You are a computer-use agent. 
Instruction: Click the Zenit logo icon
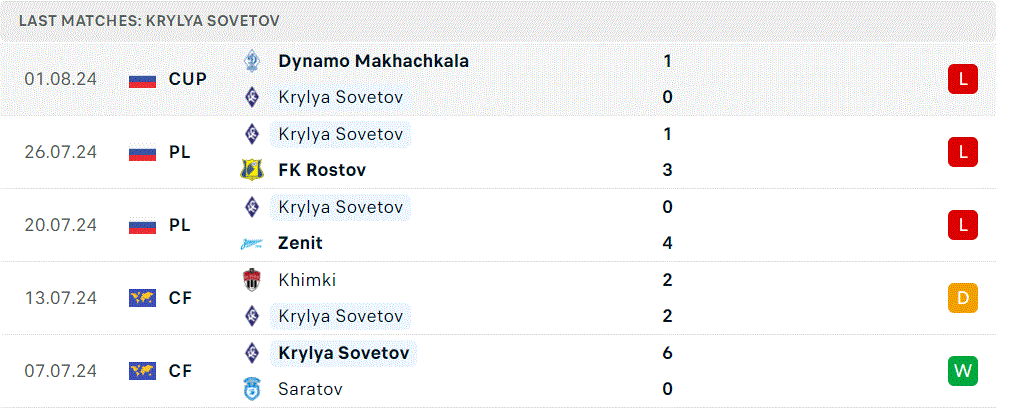point(251,243)
